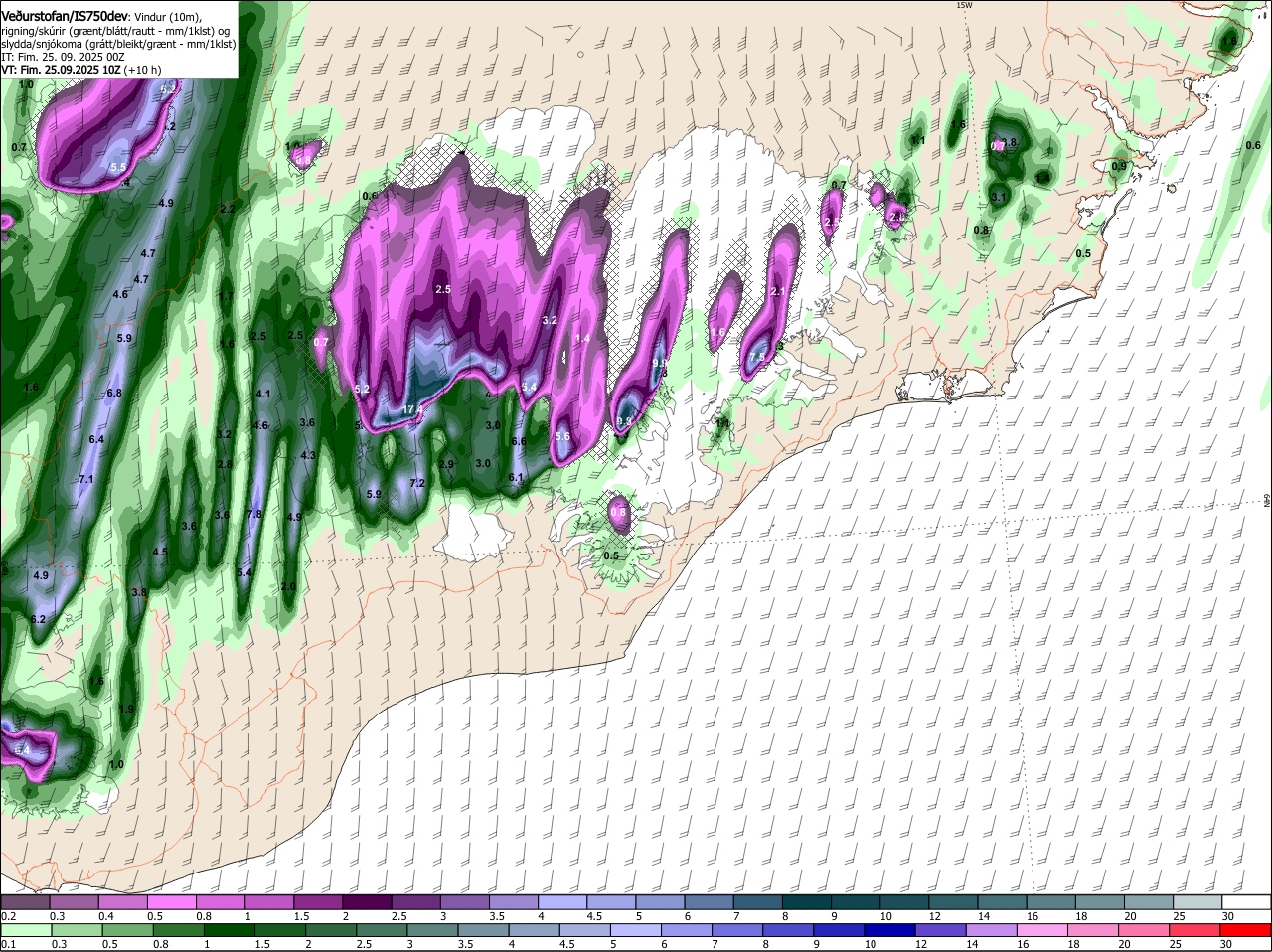Click the initial time line "IT: Fim. 25. 09. 2025 00Z"
This screenshot has height=952, width=1272.
[x=62, y=57]
